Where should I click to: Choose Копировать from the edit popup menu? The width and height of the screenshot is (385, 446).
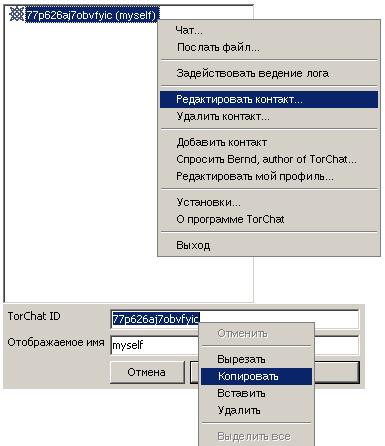(x=256, y=376)
